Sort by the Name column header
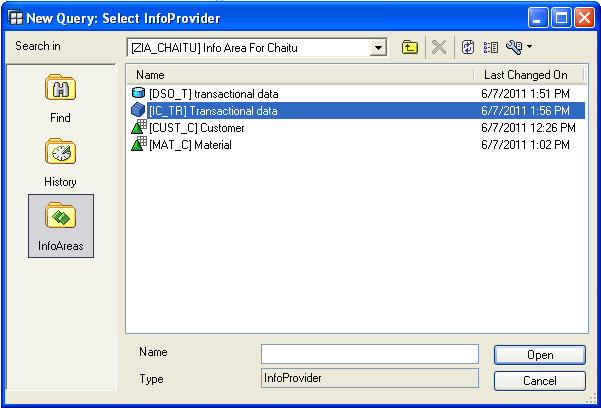Image resolution: width=601 pixels, height=408 pixels. pos(300,75)
